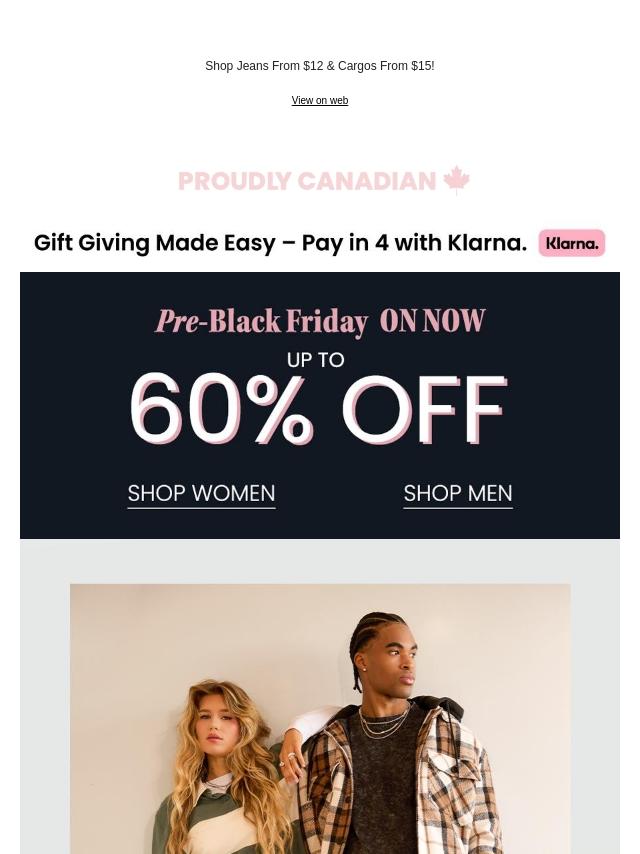Viewport: 640px width, 854px height.
Task: Click the red maple leaf icon
Action: coord(456,180)
